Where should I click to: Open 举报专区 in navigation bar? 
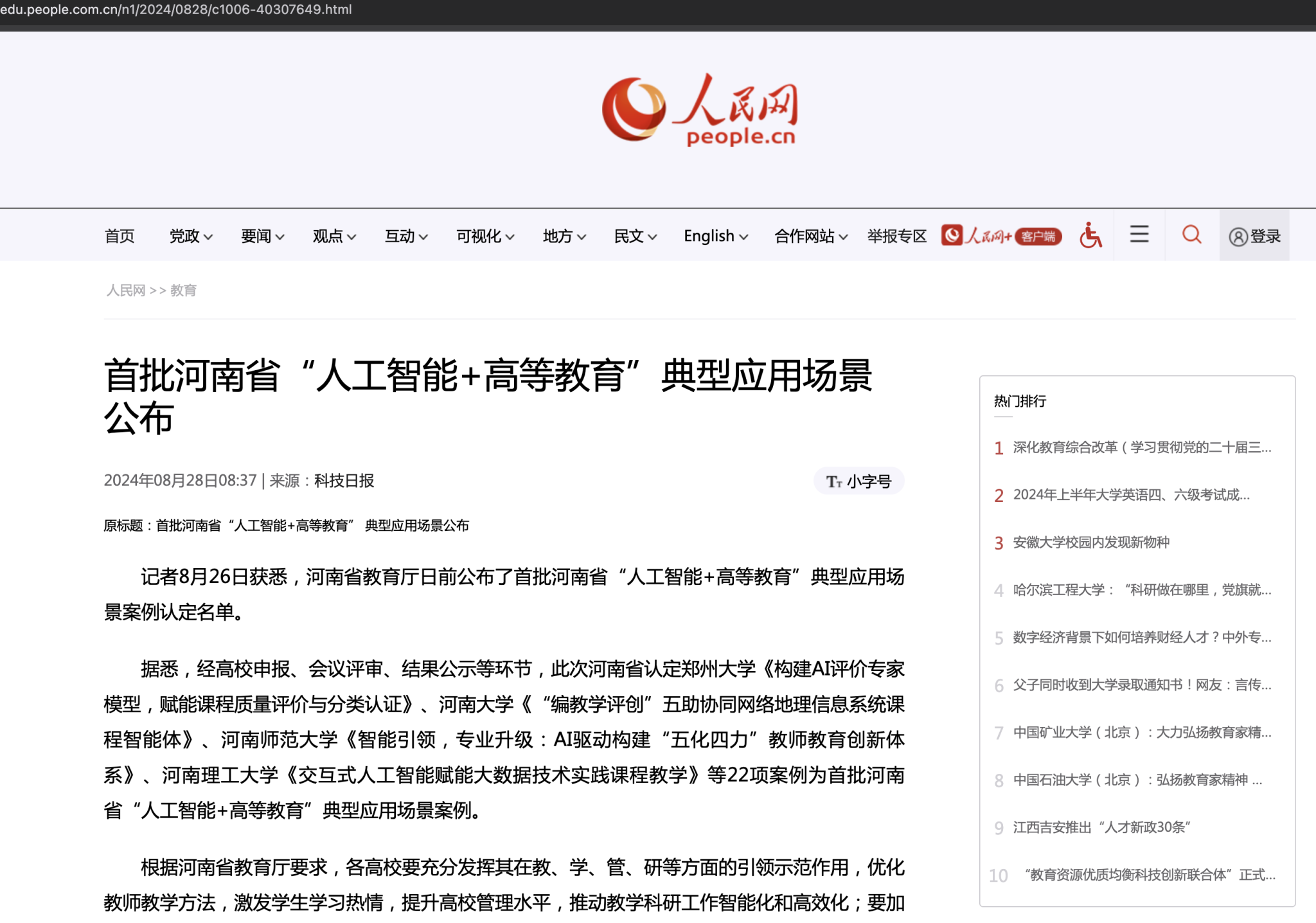pyautogui.click(x=896, y=236)
